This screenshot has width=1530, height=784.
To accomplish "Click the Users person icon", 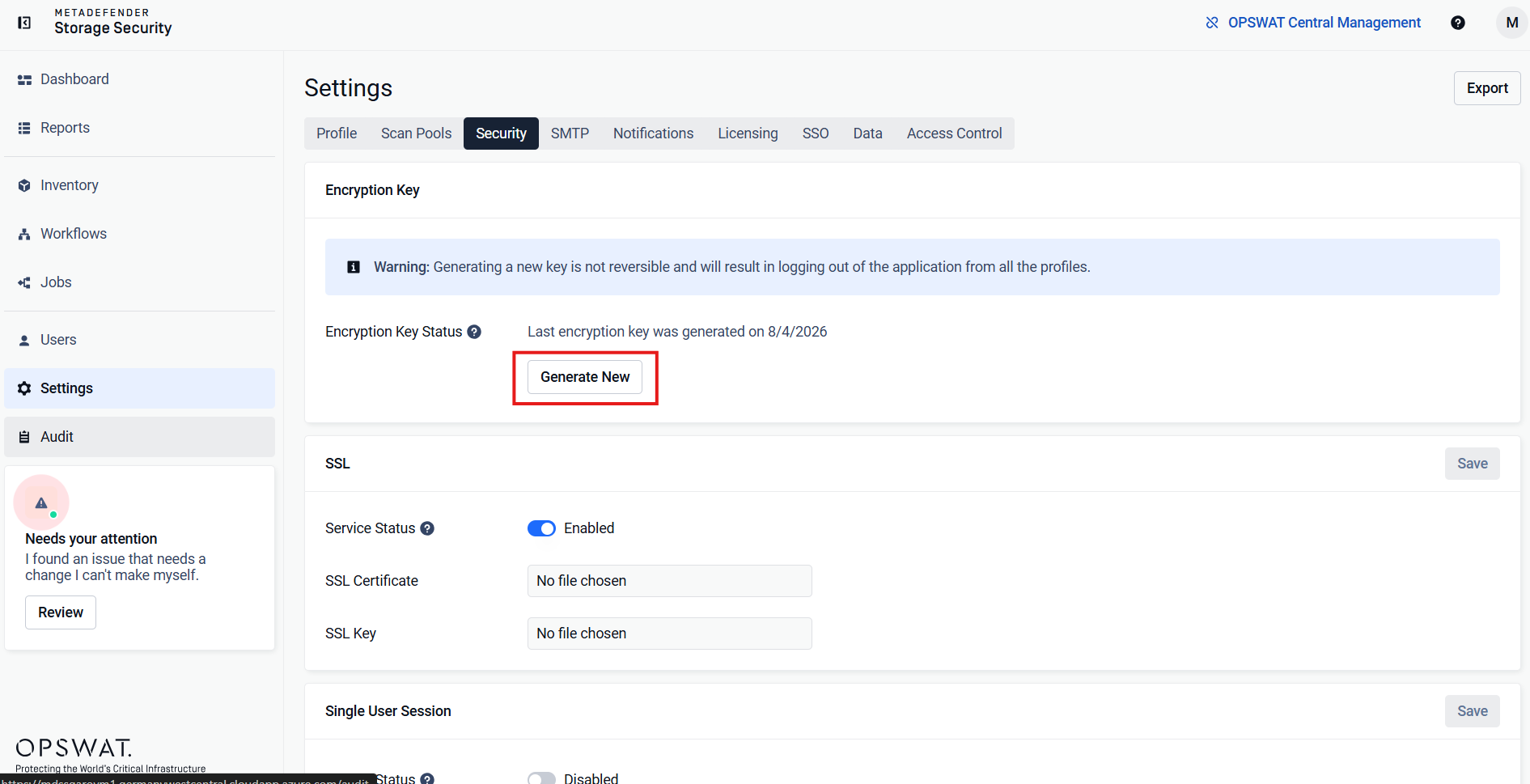I will 24,340.
